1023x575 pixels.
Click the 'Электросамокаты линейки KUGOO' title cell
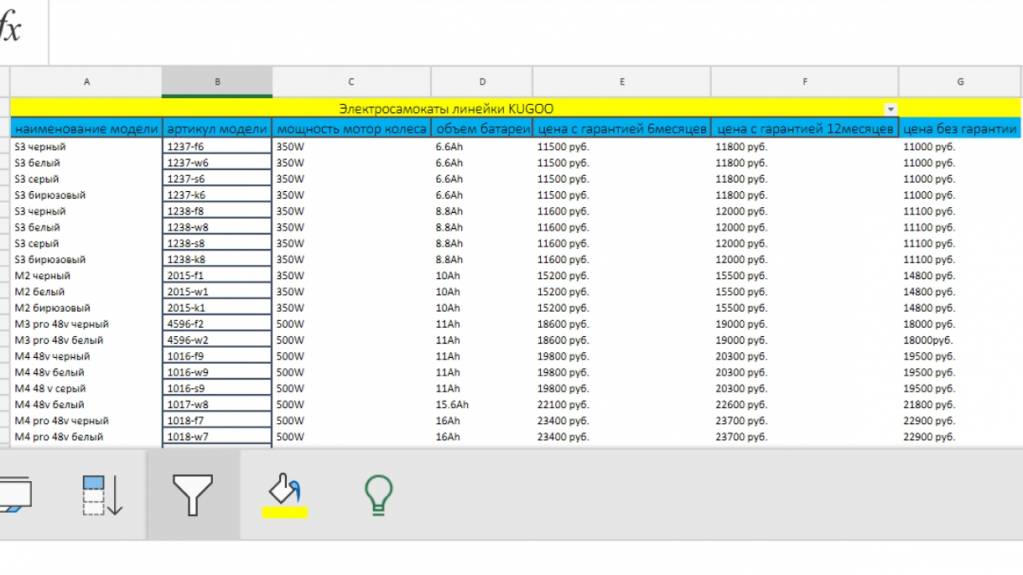(446, 108)
